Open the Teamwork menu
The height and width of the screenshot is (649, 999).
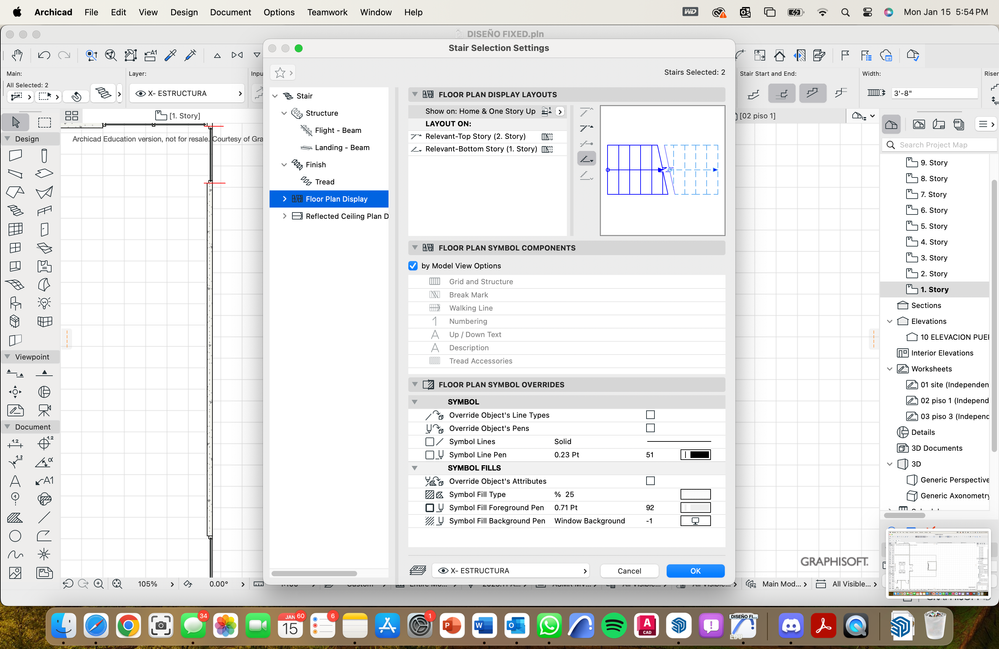click(x=328, y=12)
